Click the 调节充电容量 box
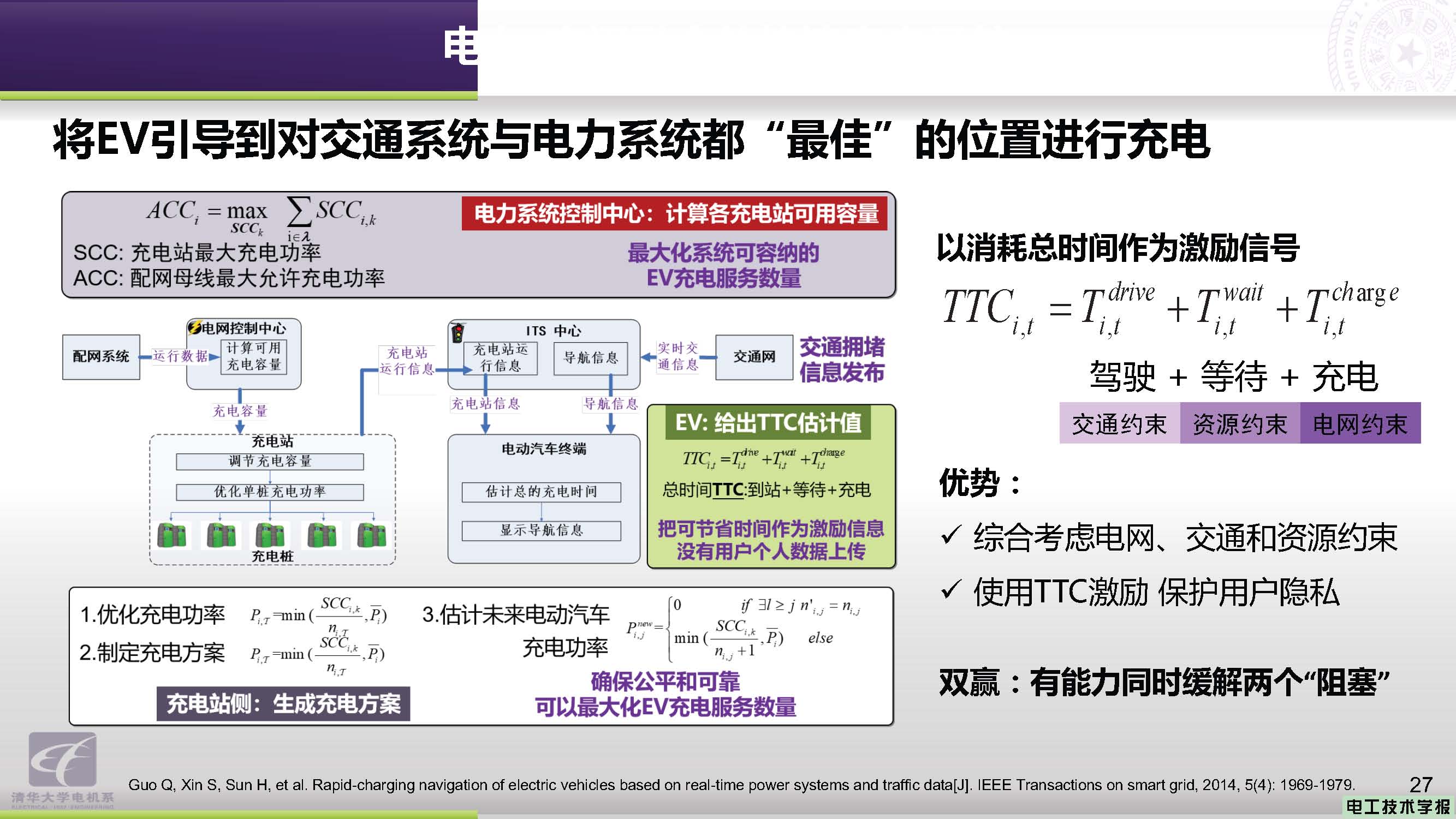 (270, 462)
